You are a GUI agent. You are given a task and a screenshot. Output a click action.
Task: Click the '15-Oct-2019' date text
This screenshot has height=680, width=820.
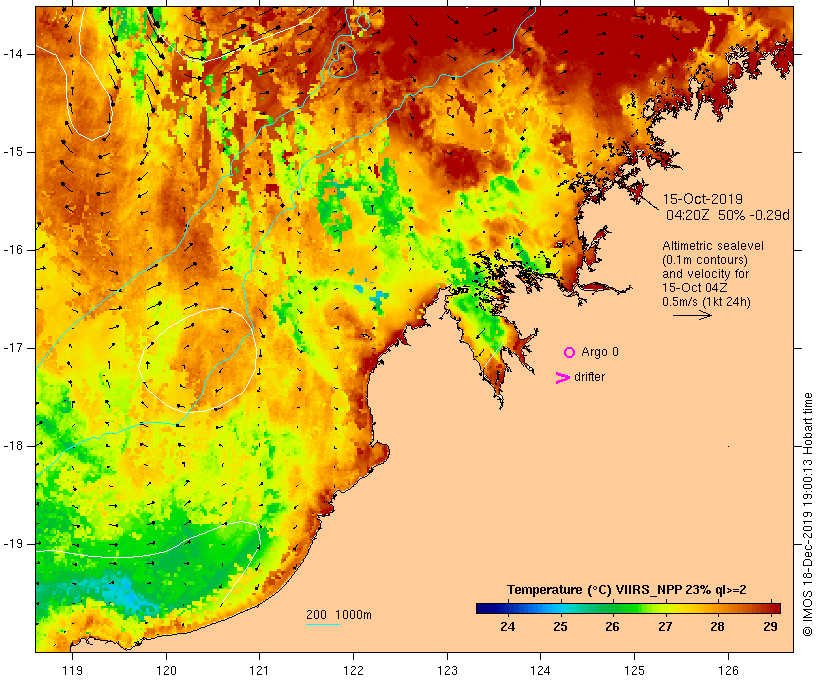pos(702,199)
